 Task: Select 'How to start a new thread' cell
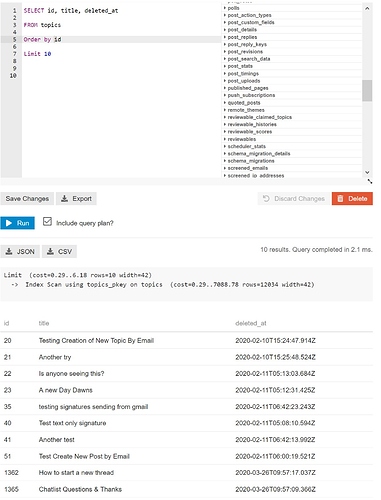point(76,473)
